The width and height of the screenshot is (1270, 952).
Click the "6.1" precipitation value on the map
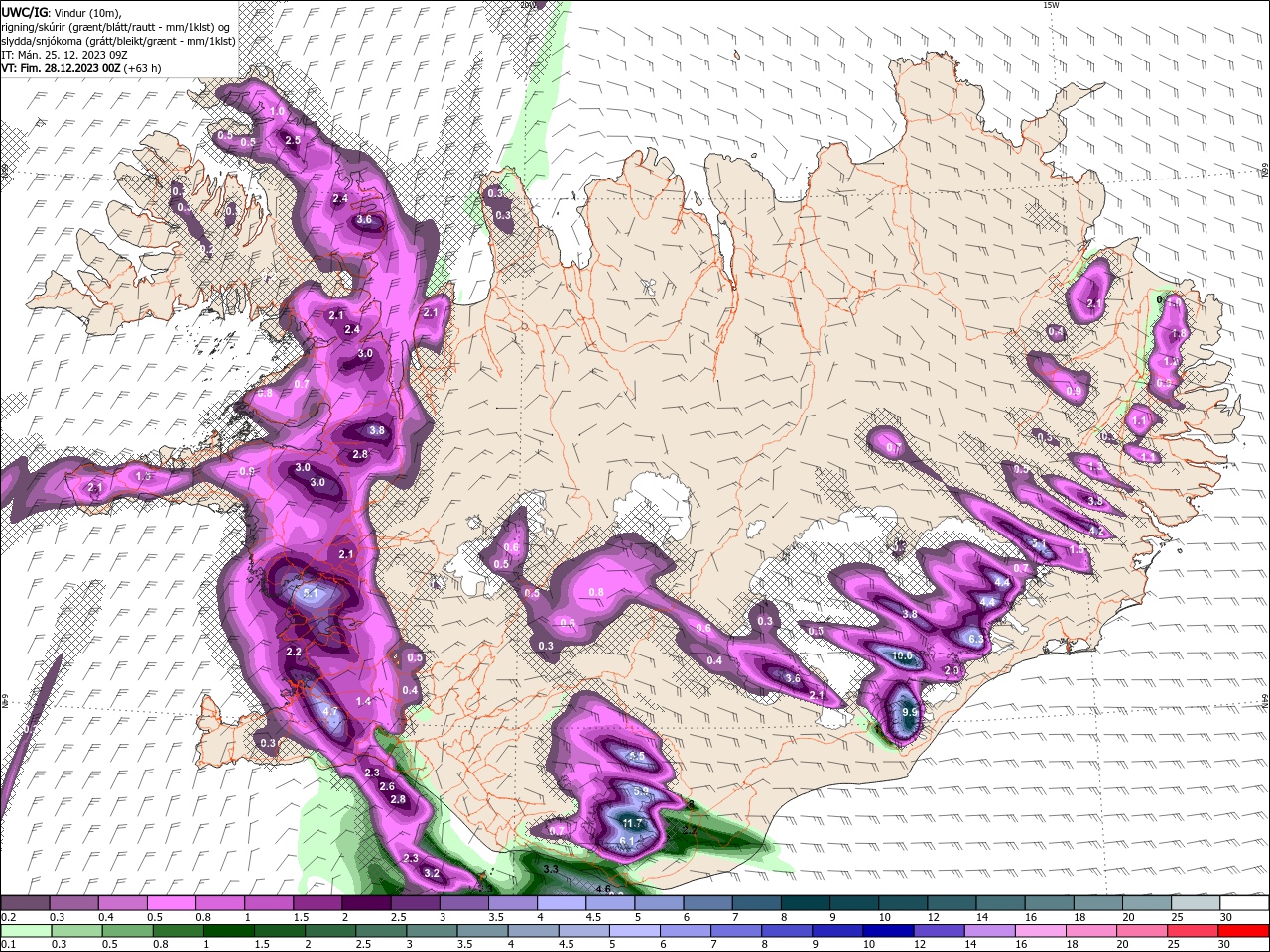click(x=626, y=842)
